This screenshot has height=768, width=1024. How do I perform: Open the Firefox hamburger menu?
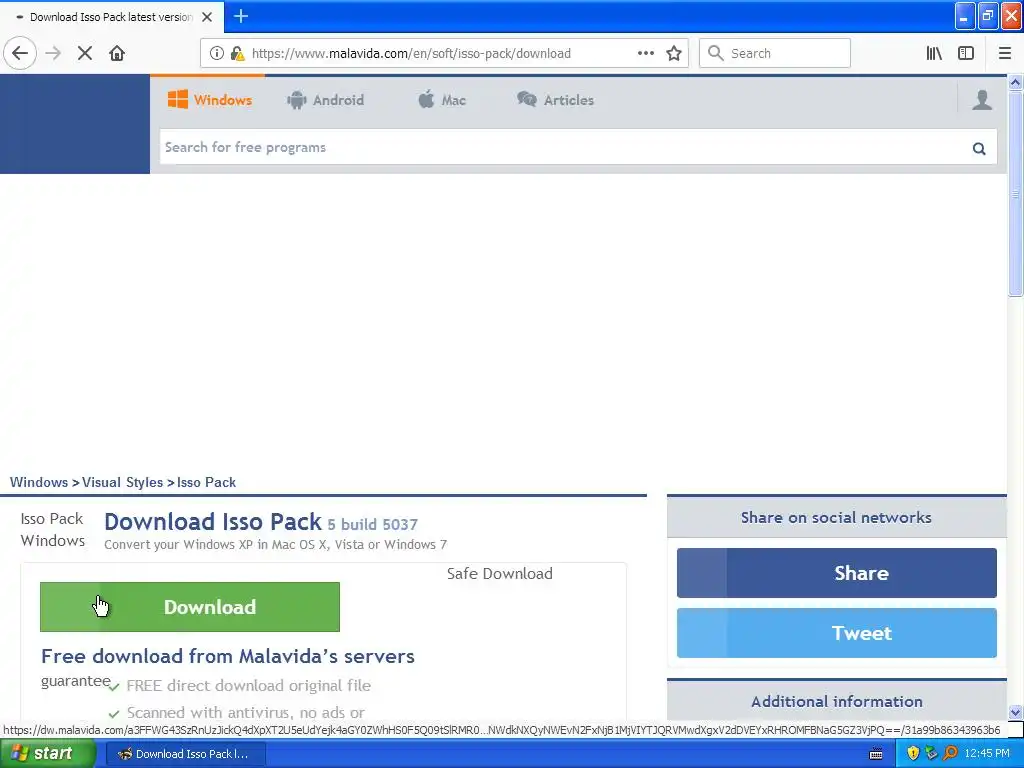point(1005,54)
